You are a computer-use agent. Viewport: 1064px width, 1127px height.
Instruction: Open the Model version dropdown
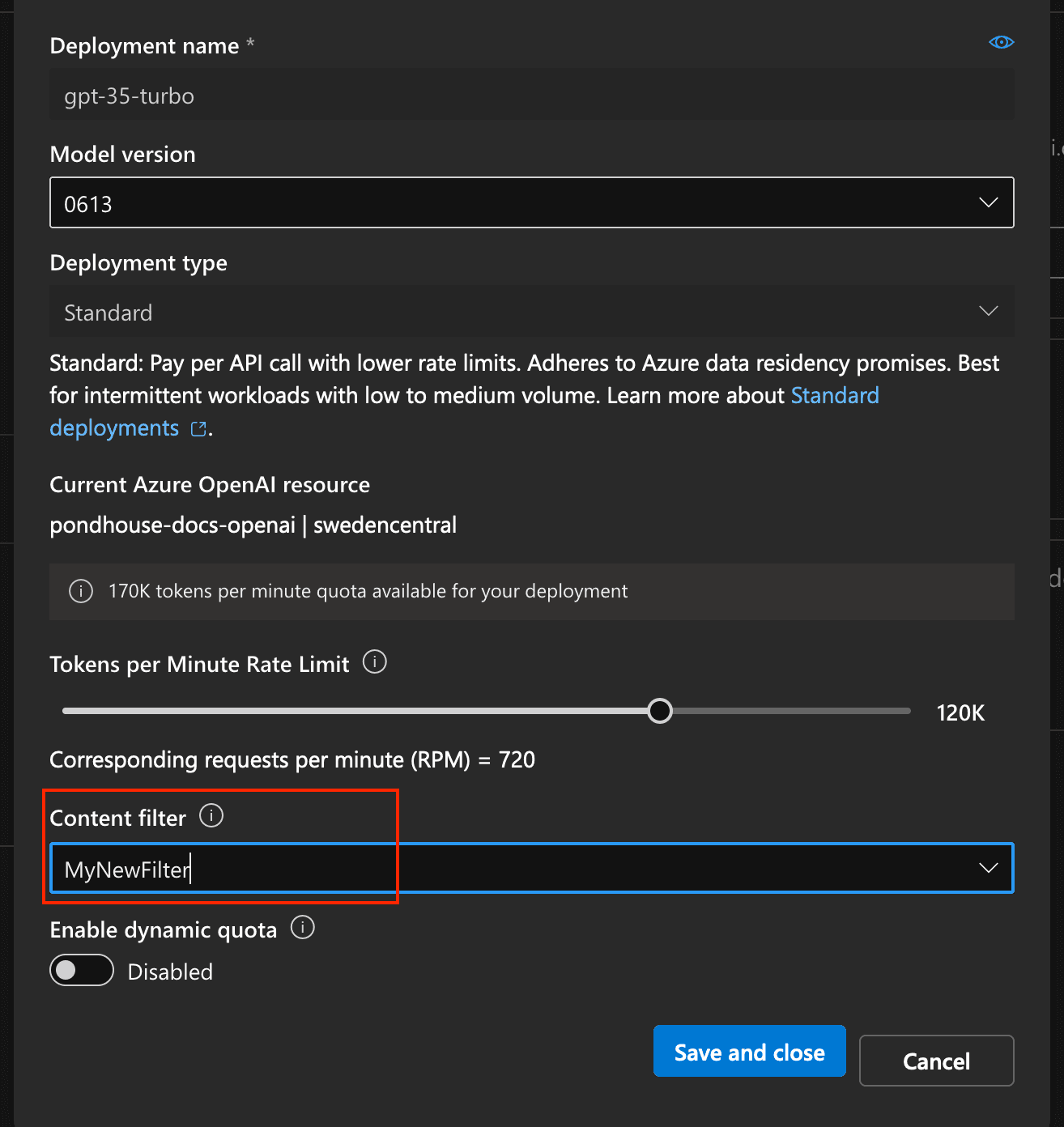(988, 202)
